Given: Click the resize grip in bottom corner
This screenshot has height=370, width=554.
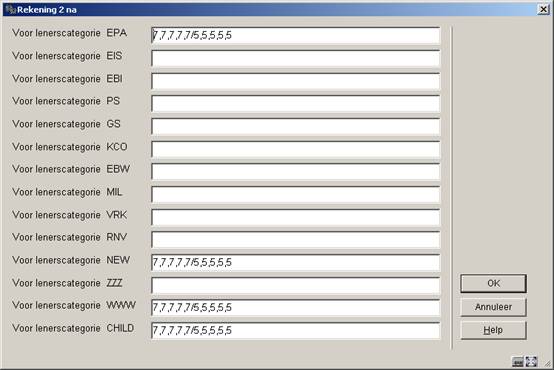Looking at the screenshot, I should pos(547,363).
